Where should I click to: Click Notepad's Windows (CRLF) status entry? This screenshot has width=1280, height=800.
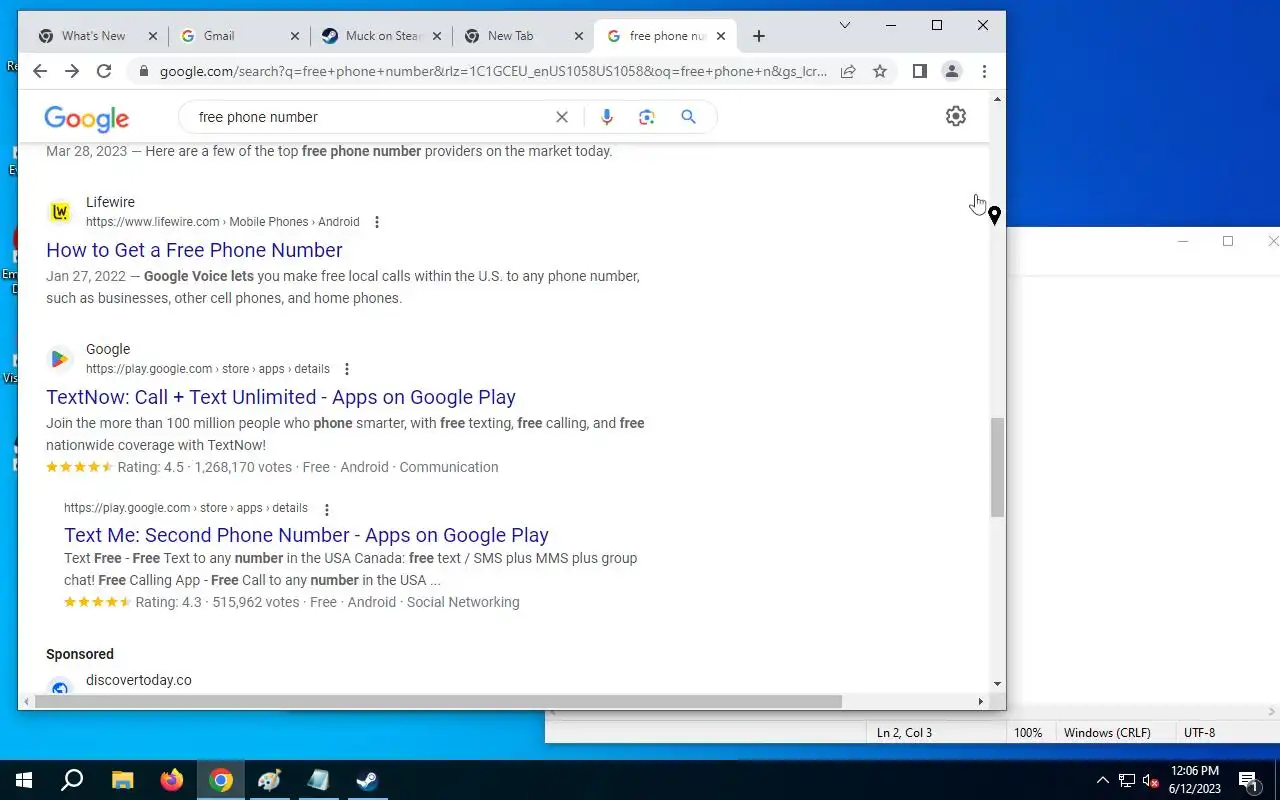click(1107, 733)
